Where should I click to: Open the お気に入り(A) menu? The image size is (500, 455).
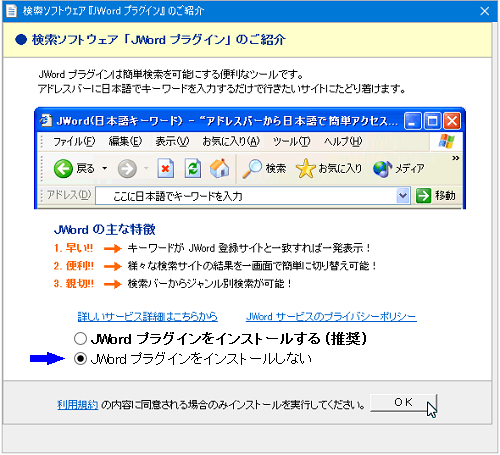click(231, 141)
